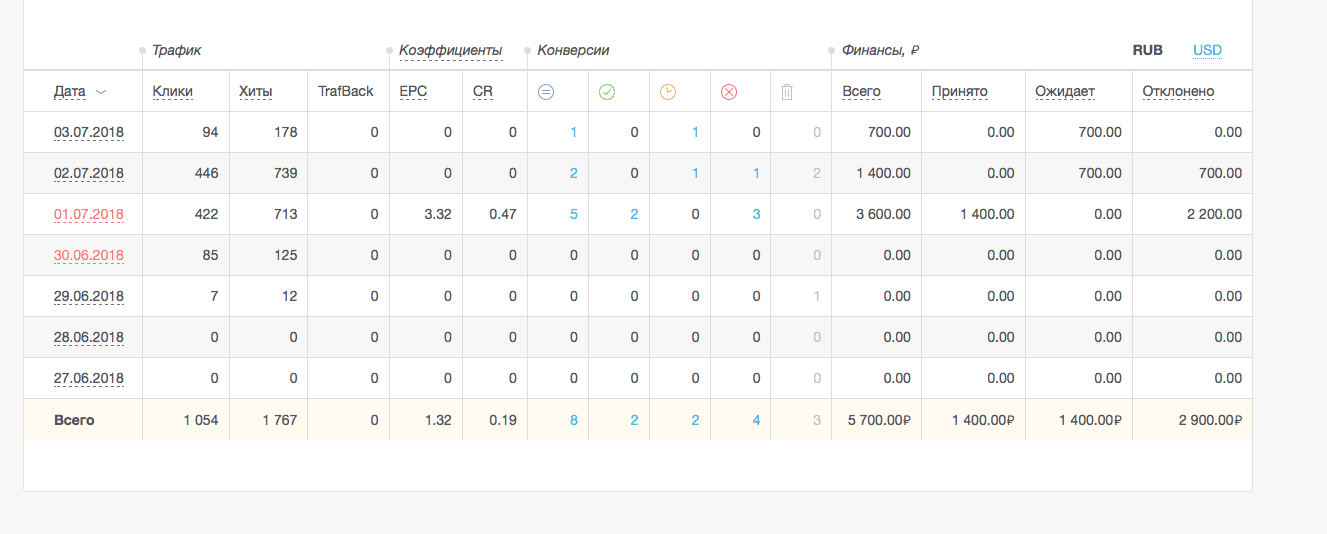Sort by trash conversions bin icon

[787, 92]
